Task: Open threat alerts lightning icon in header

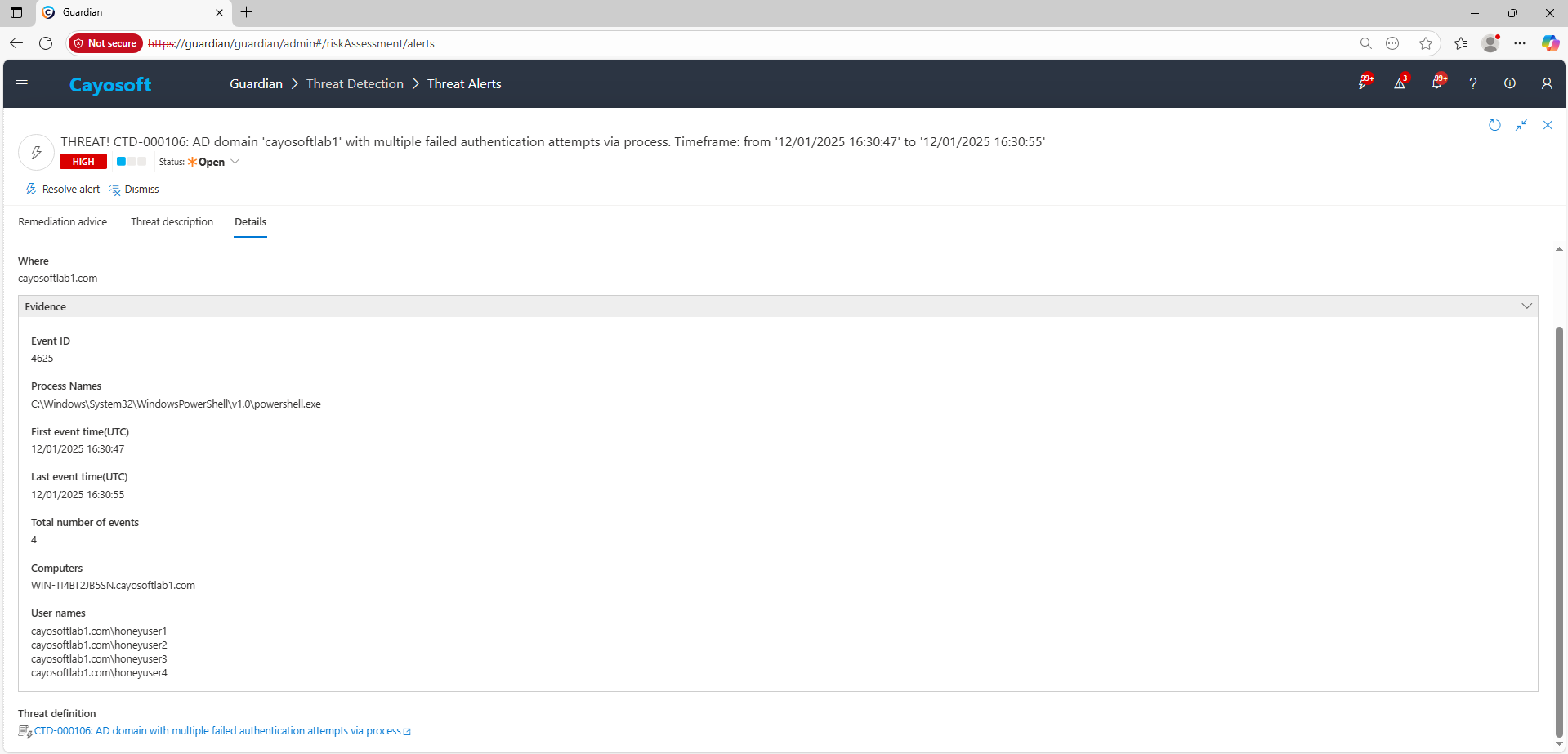Action: coord(1363,83)
